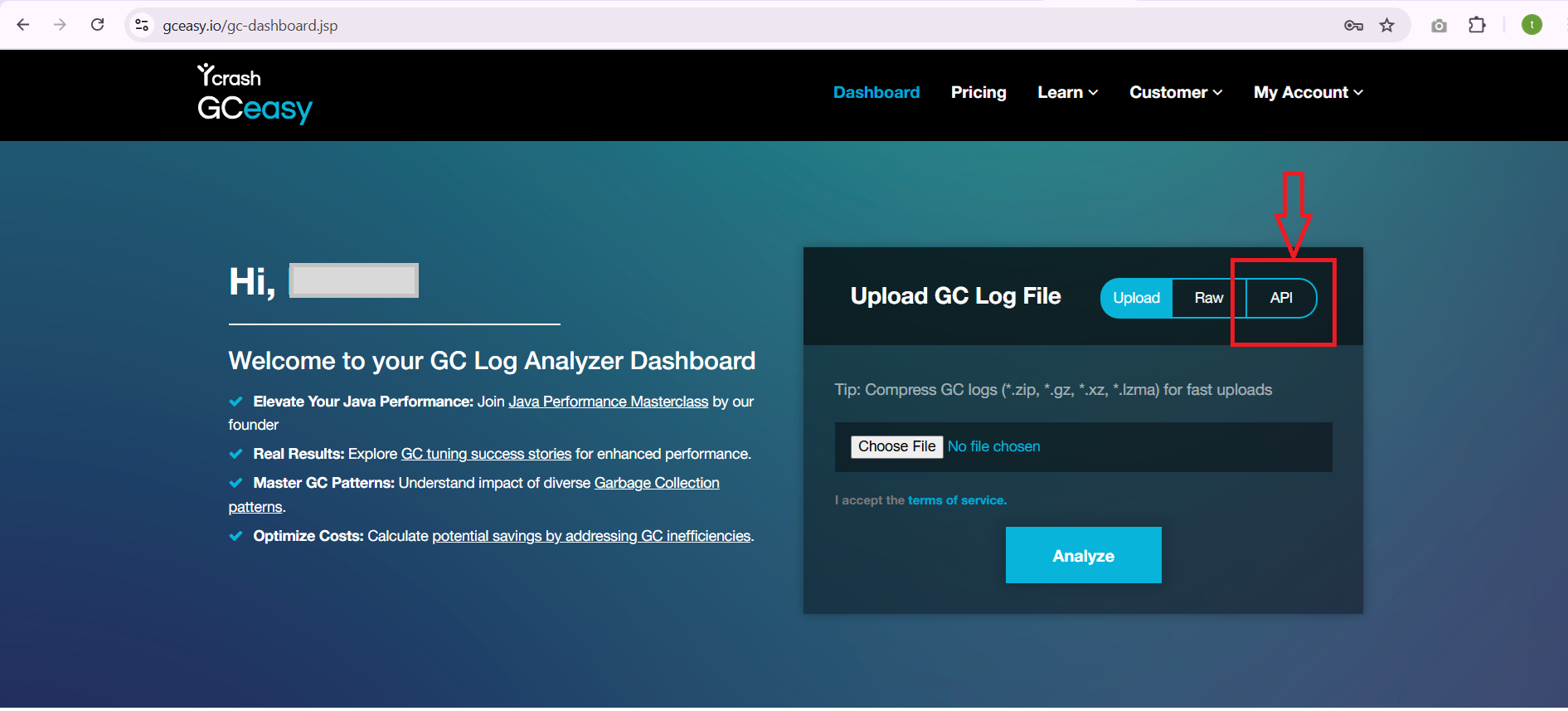Viewport: 1568px width, 711px height.
Task: Open the extensions puzzle icon
Action: point(1477,25)
